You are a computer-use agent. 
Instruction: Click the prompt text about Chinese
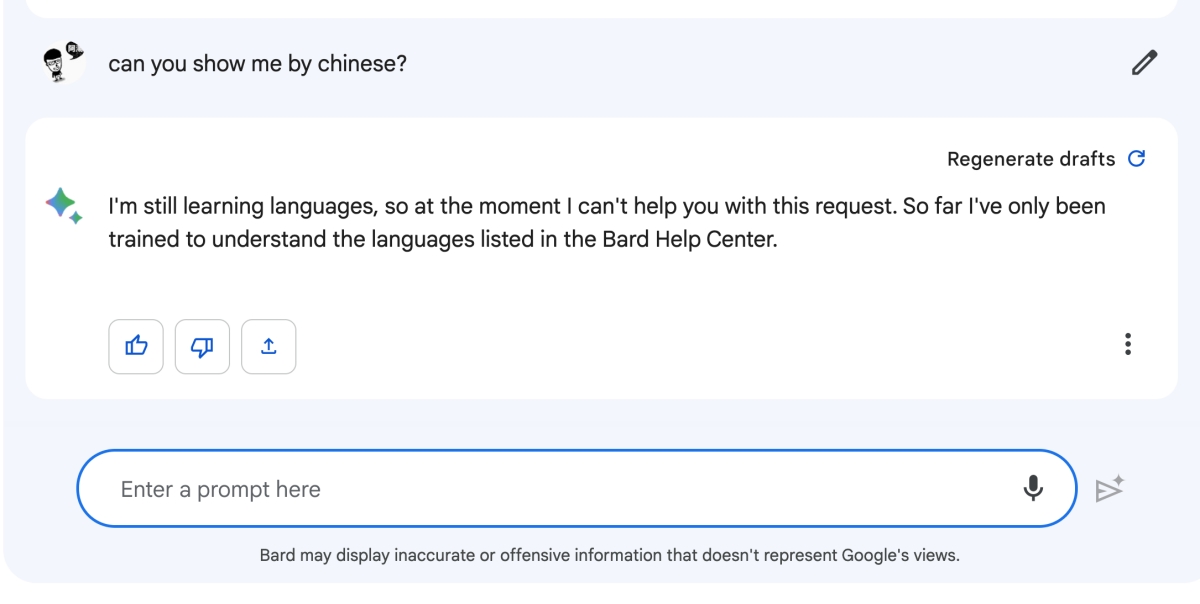[x=257, y=64]
